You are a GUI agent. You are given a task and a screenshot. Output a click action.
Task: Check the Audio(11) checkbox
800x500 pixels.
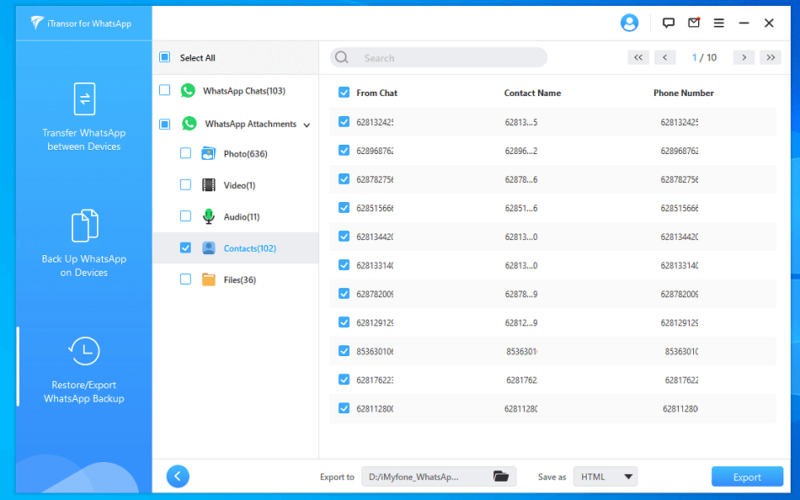(185, 216)
